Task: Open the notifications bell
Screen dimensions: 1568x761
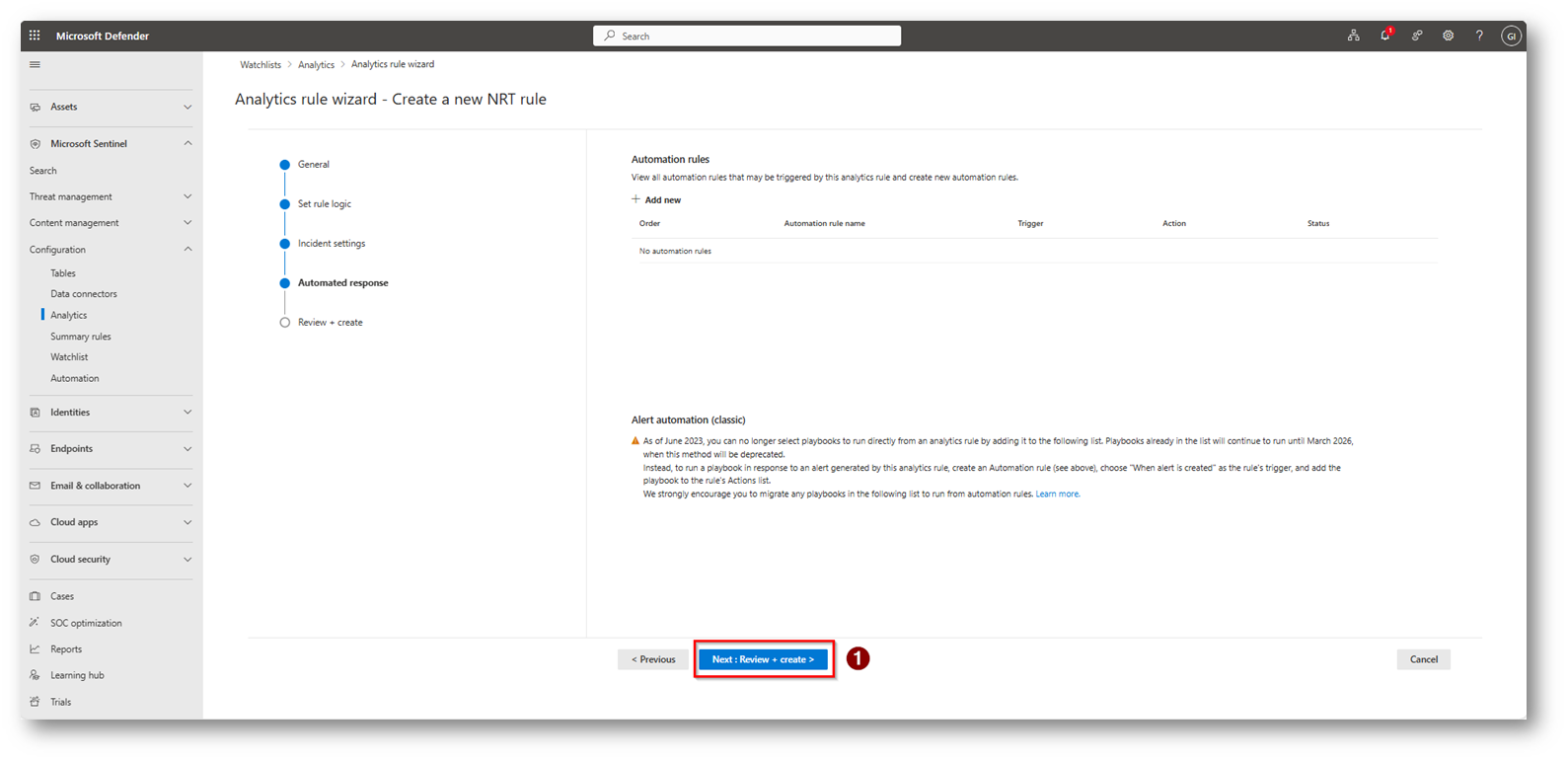Action: (x=1385, y=36)
